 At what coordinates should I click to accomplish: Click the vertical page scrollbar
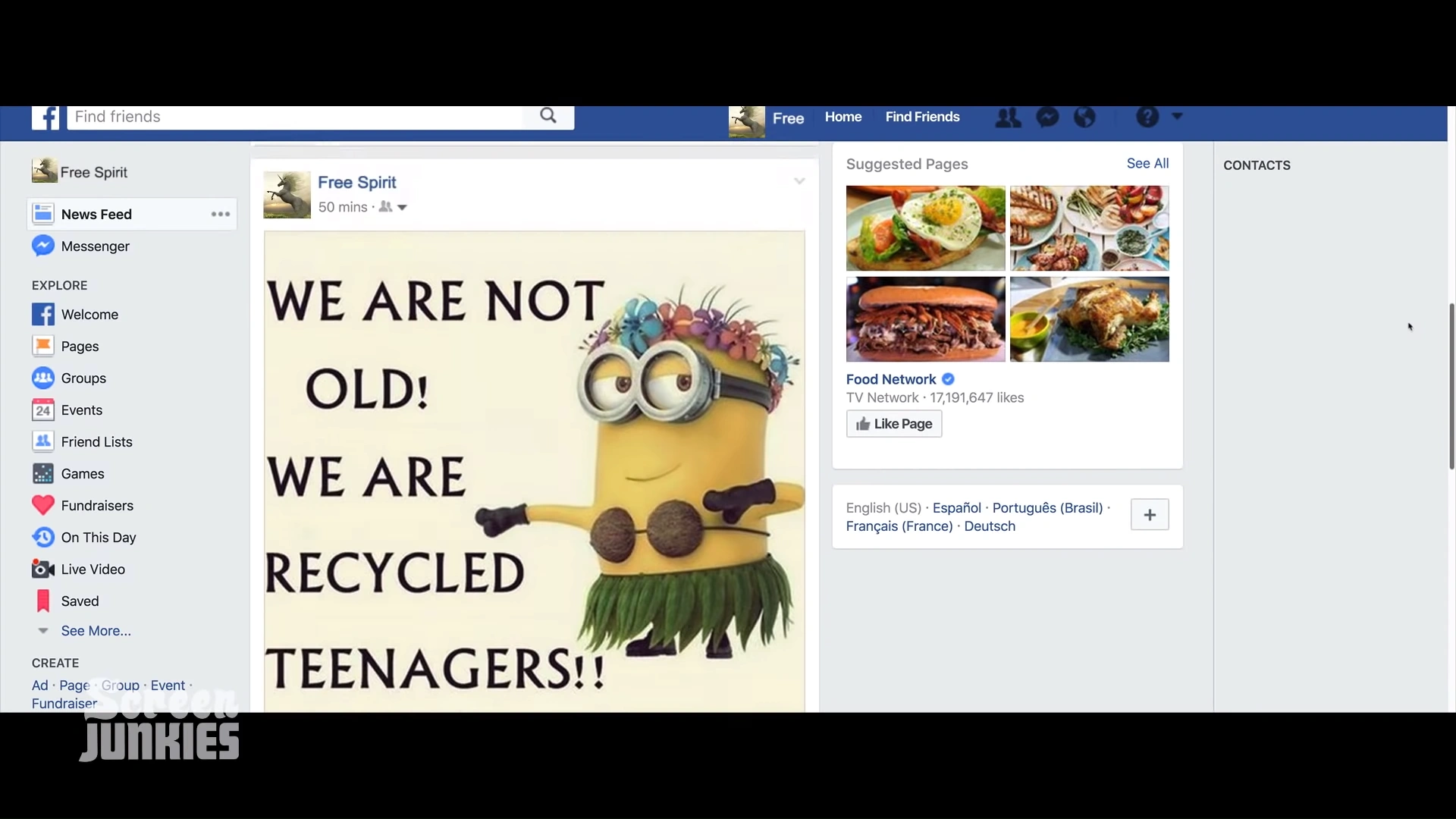pyautogui.click(x=1451, y=387)
